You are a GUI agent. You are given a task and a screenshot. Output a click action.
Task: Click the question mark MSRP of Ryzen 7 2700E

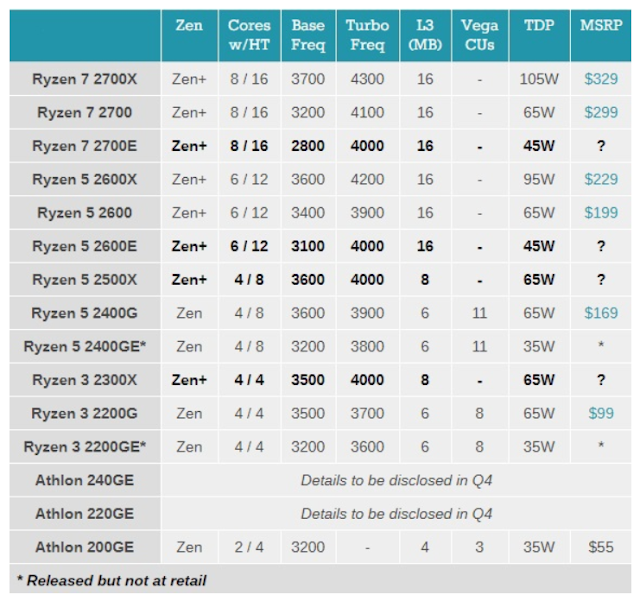[601, 146]
